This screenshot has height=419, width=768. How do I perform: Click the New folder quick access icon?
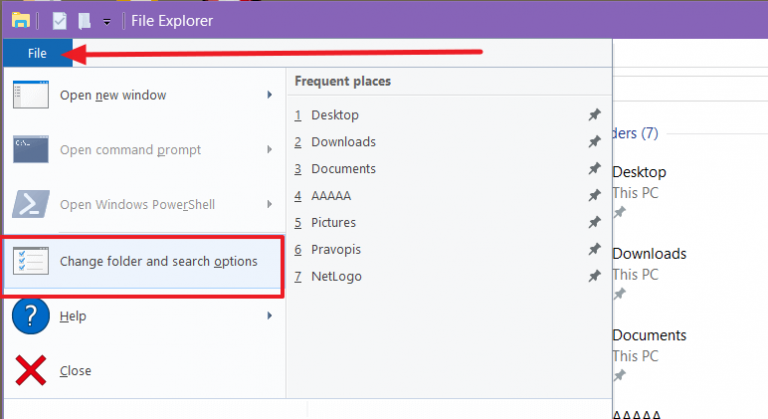point(85,21)
